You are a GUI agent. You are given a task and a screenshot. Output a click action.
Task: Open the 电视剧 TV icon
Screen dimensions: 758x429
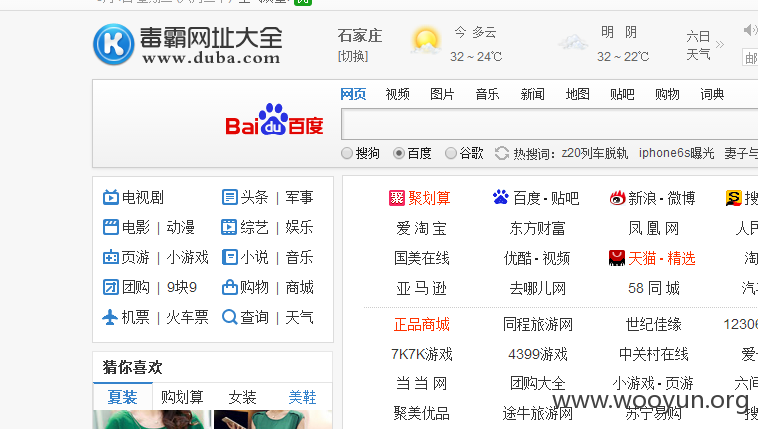pyautogui.click(x=111, y=197)
